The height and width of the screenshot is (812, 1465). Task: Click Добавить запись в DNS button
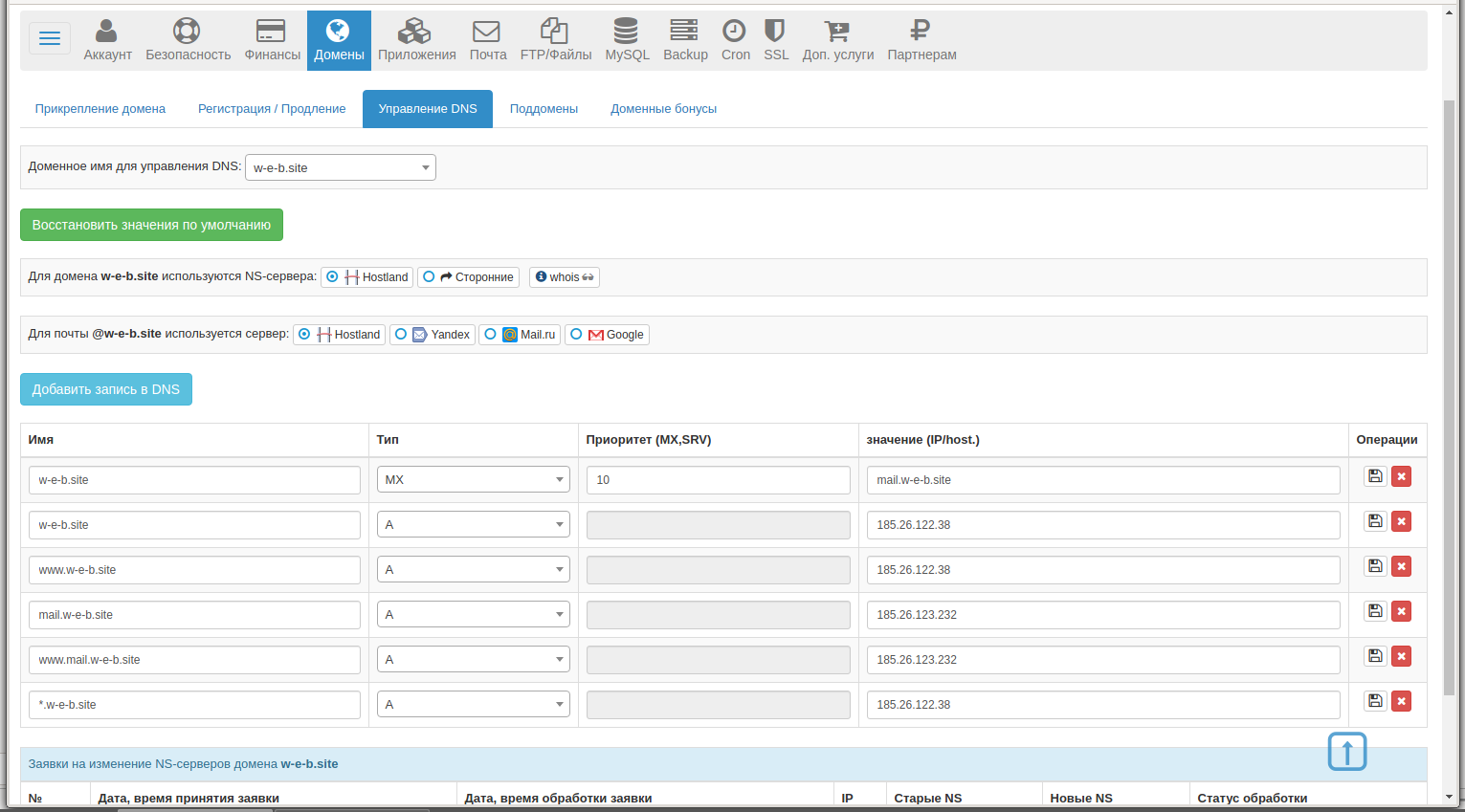click(x=106, y=389)
